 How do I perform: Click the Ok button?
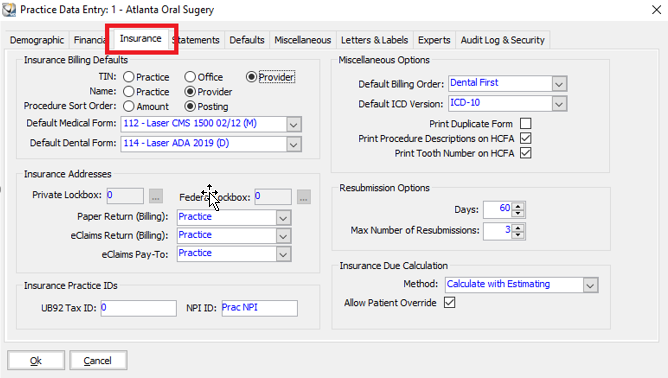(x=36, y=361)
